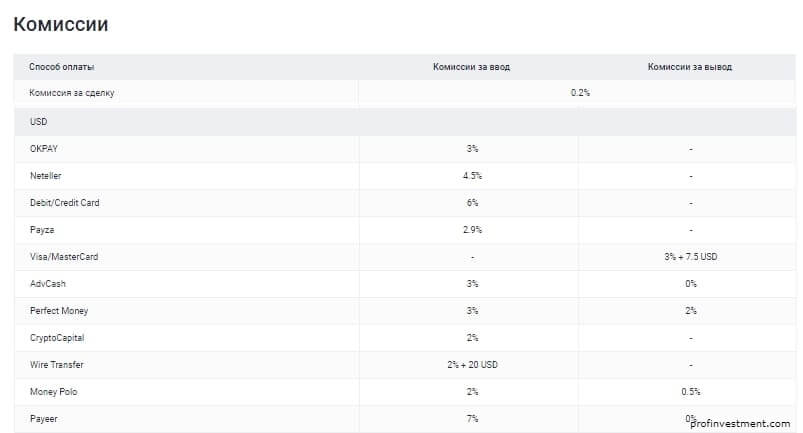Click the profinvestment.com watermark link
This screenshot has height=433, width=803.
tap(740, 424)
